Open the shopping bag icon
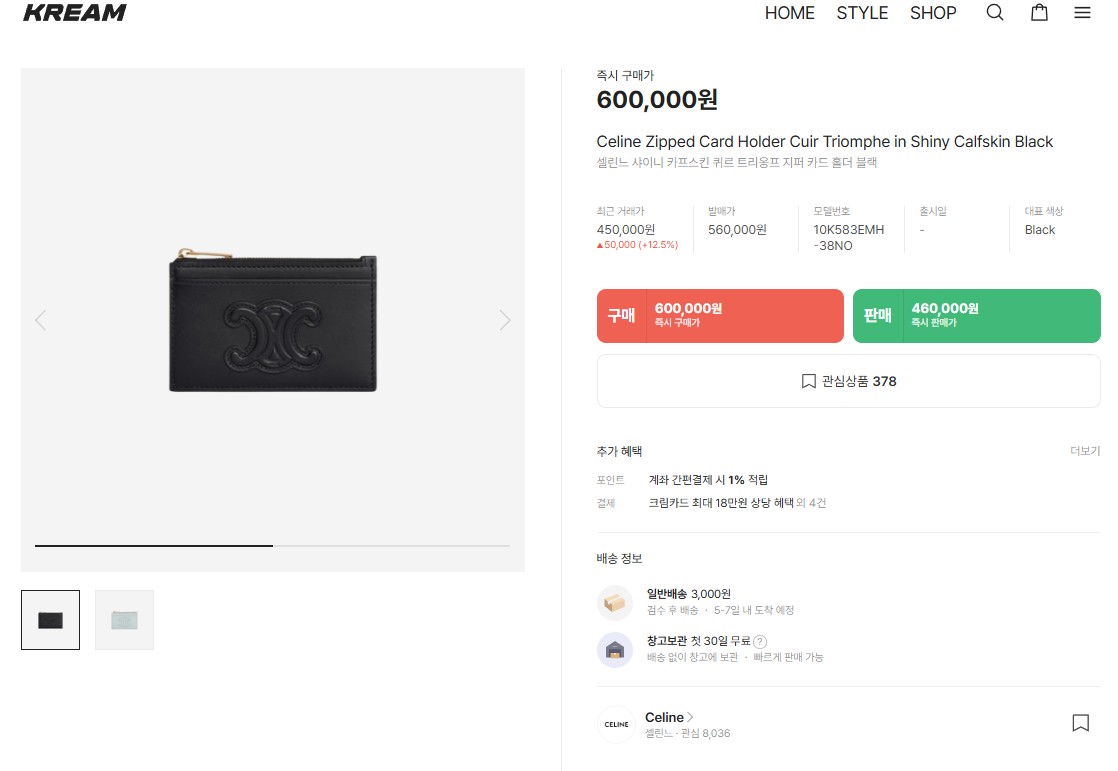Viewport: 1118px width, 771px height. [1039, 13]
